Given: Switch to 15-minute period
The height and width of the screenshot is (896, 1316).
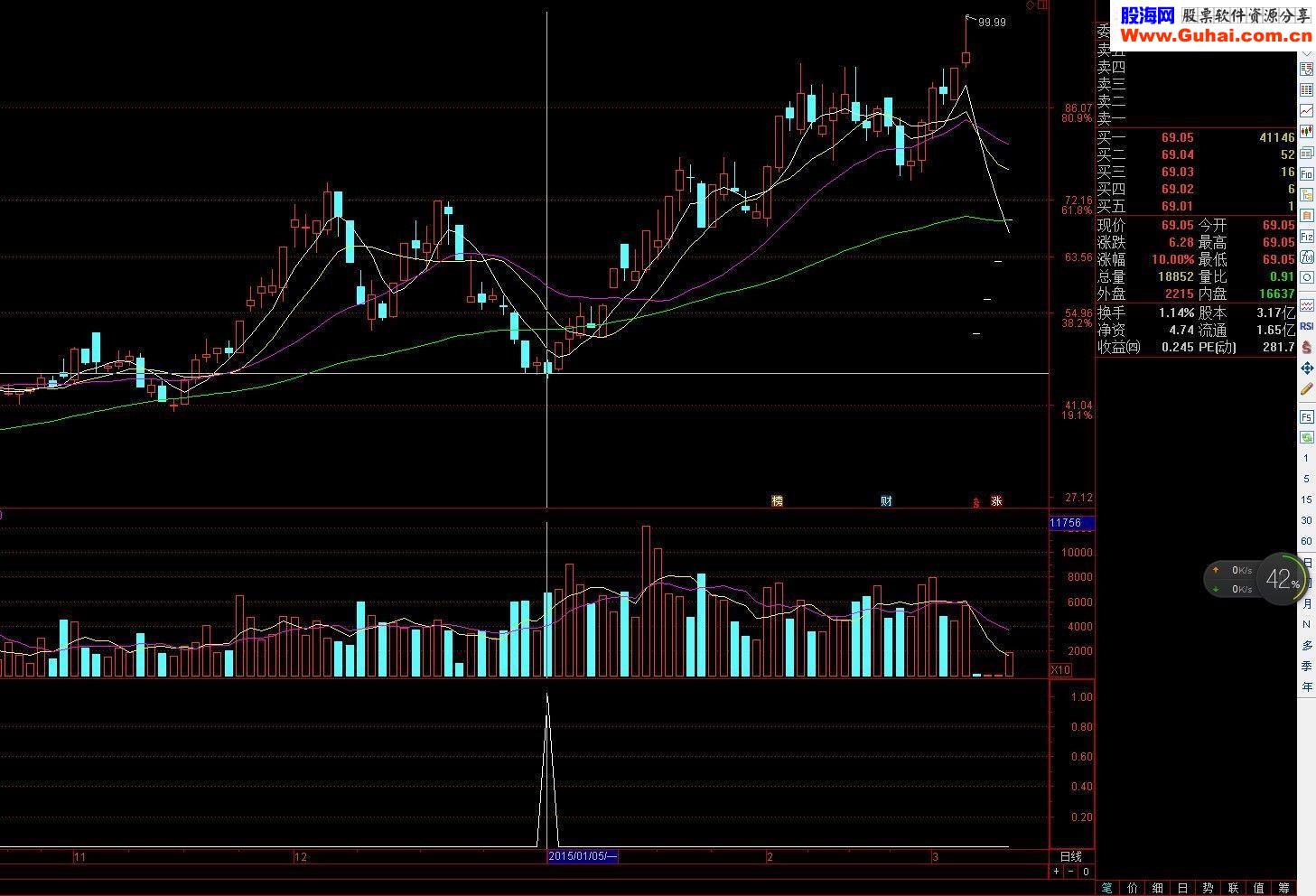Looking at the screenshot, I should (1306, 499).
